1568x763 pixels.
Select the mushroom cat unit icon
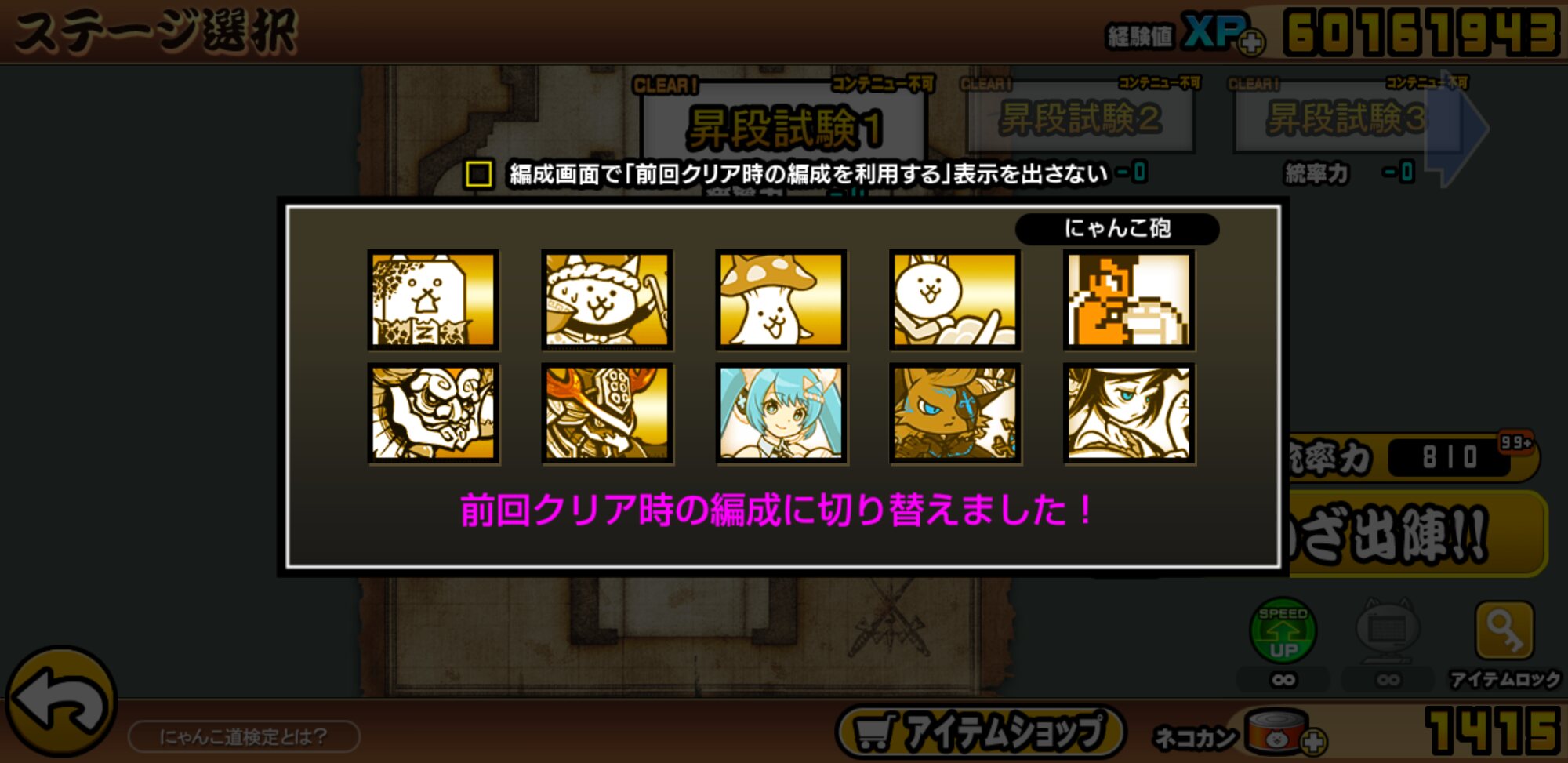[782, 300]
